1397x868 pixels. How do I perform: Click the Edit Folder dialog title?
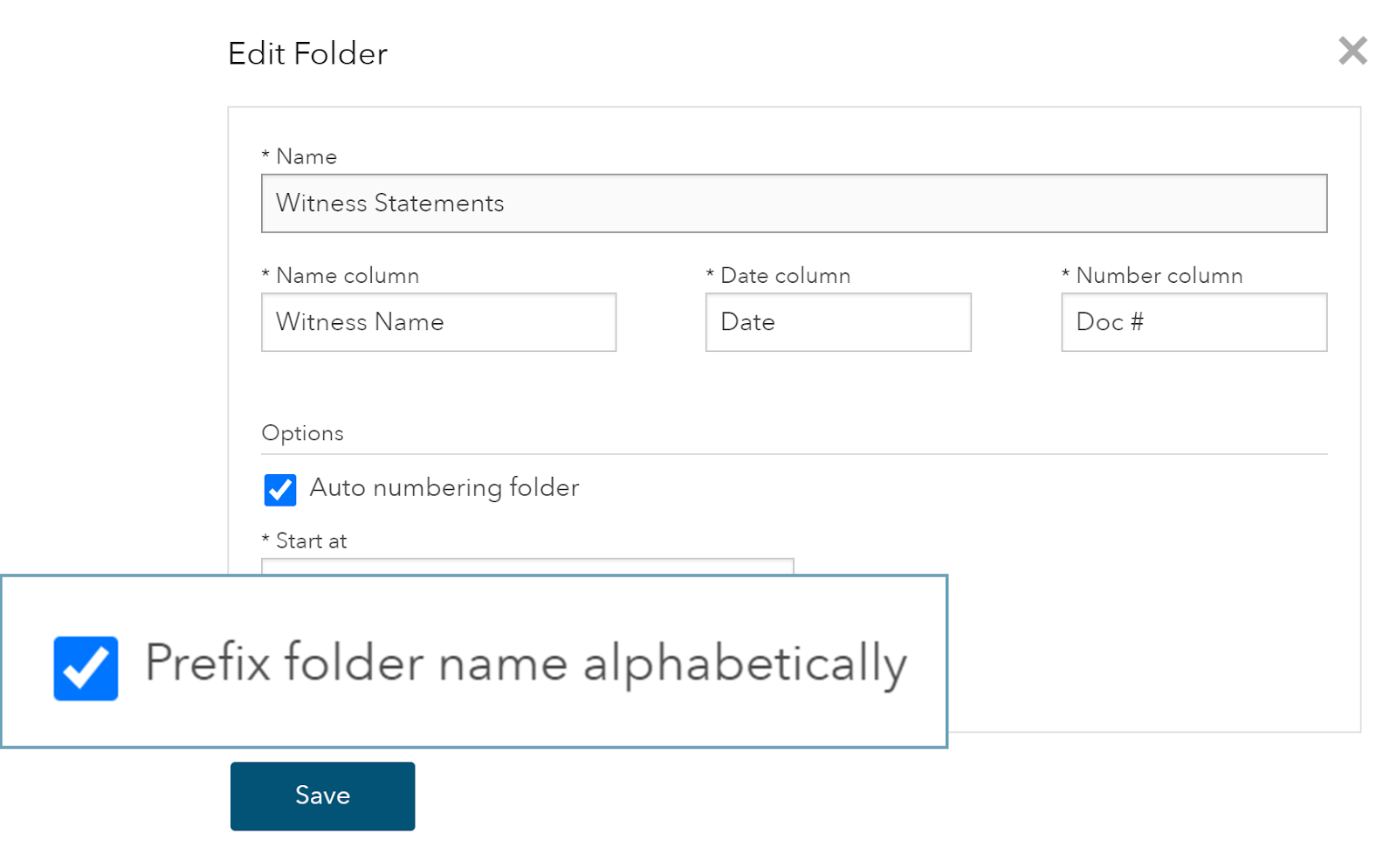[x=307, y=54]
